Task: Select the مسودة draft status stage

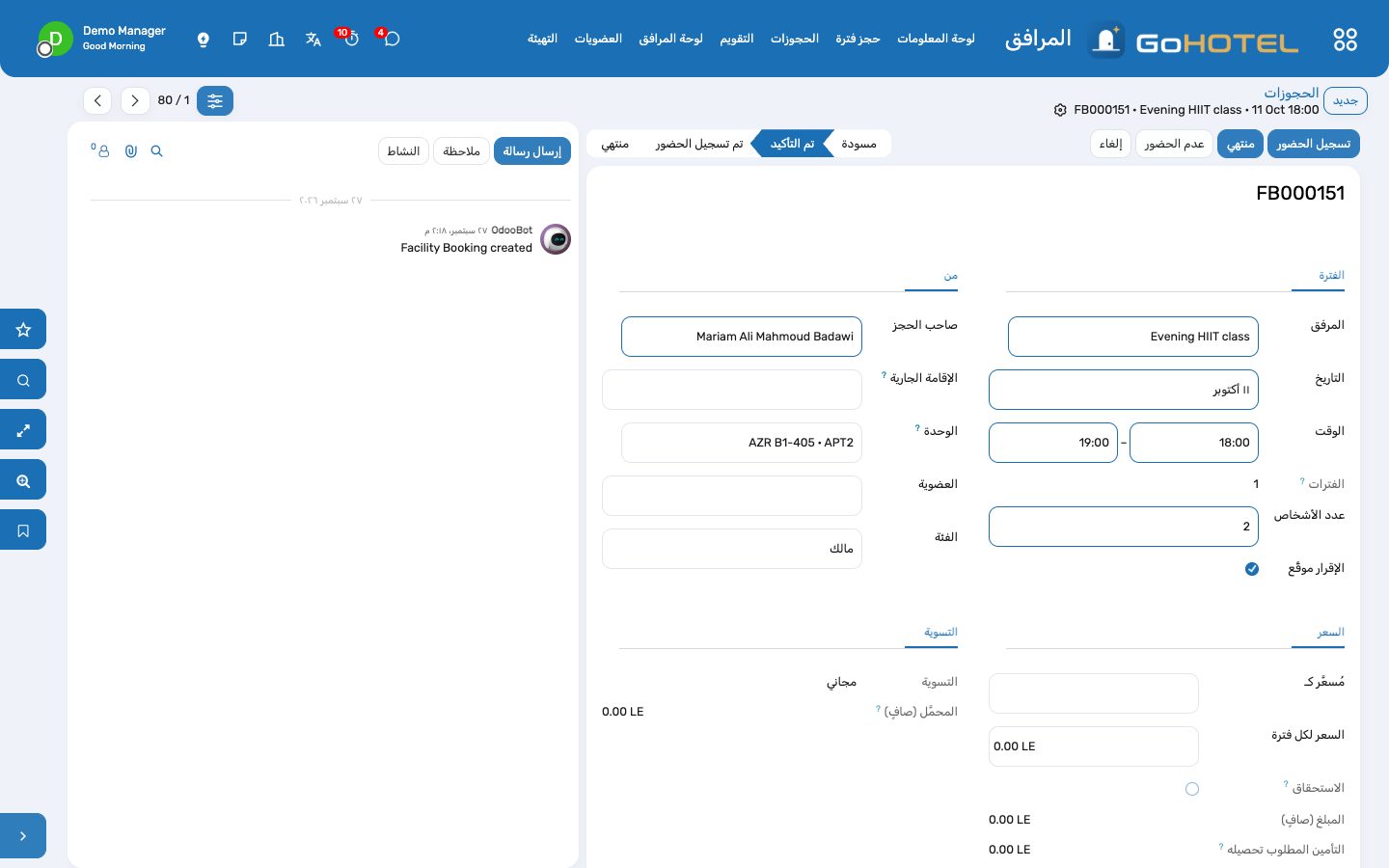Action: tap(858, 144)
